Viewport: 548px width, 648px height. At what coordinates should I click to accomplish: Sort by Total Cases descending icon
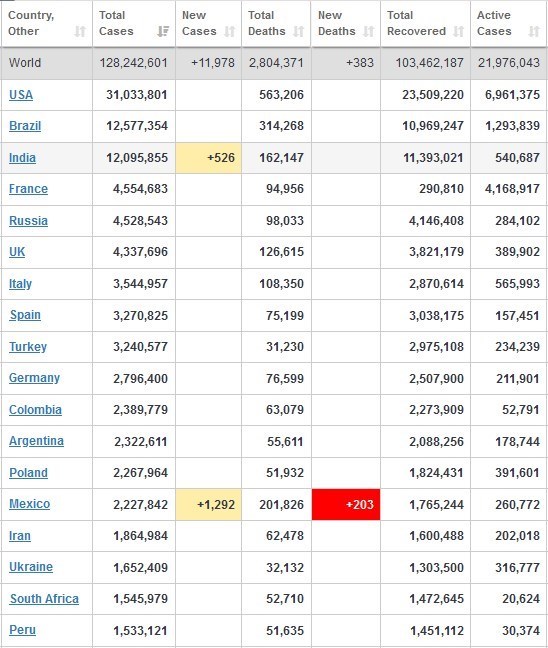tap(163, 31)
